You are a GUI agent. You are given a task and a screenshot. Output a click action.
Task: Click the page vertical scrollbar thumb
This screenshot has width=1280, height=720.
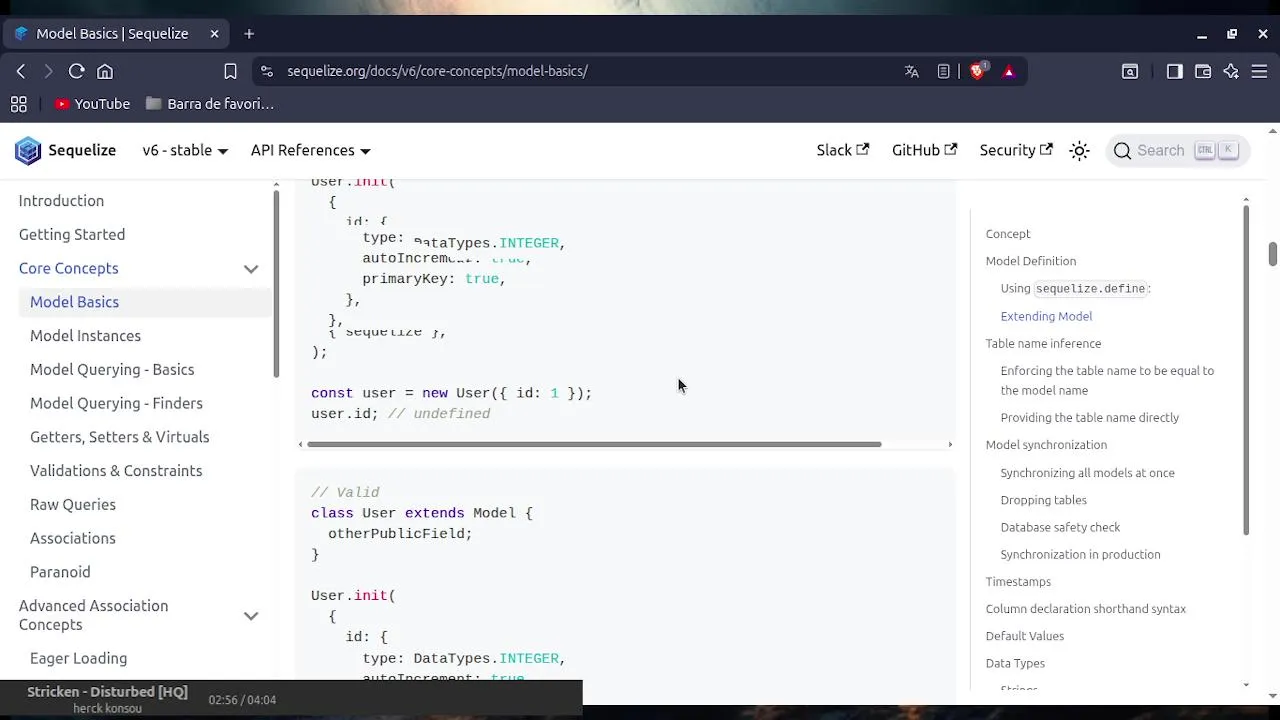coord(1272,254)
